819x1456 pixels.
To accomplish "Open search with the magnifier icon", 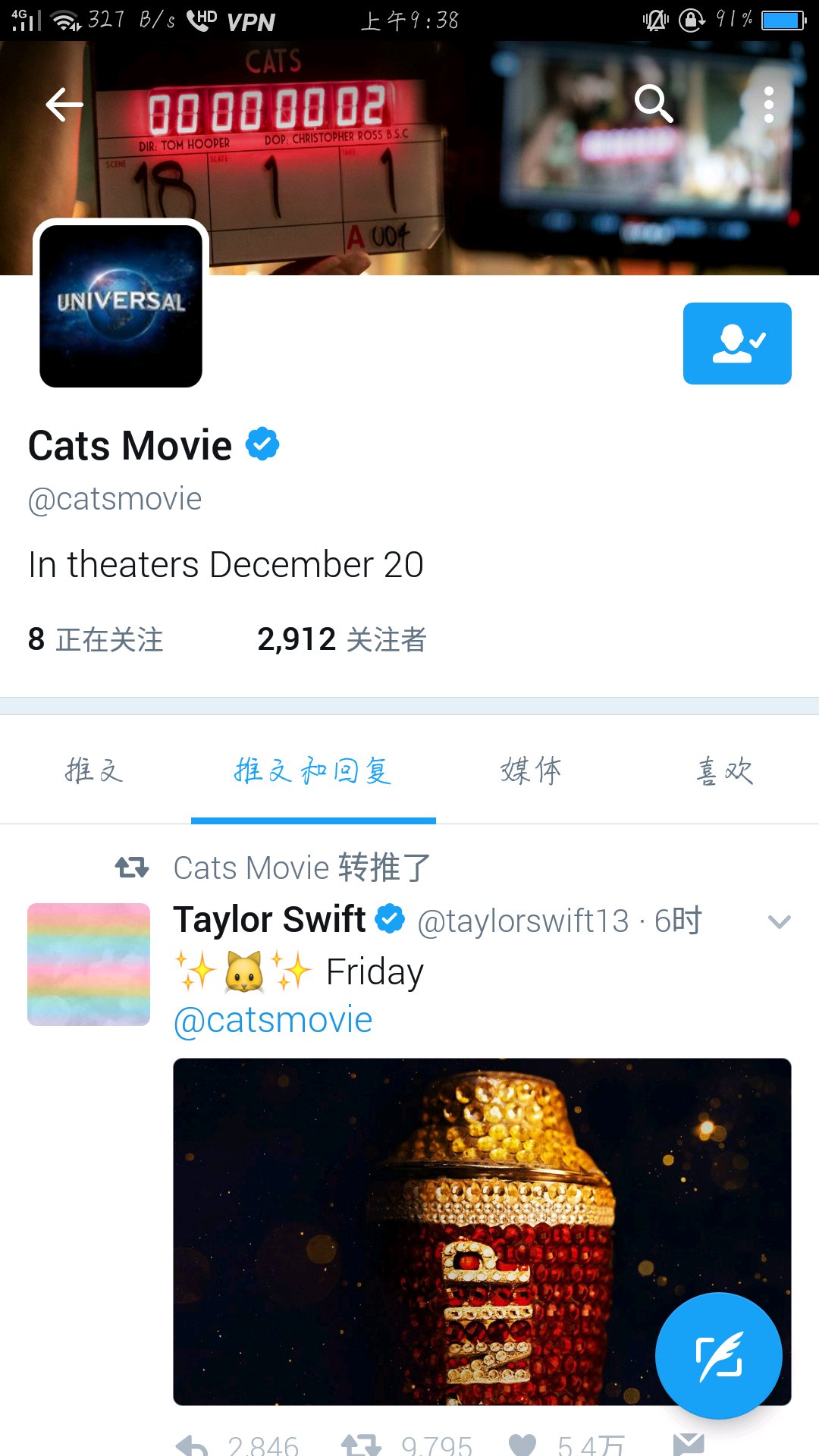I will 654,104.
